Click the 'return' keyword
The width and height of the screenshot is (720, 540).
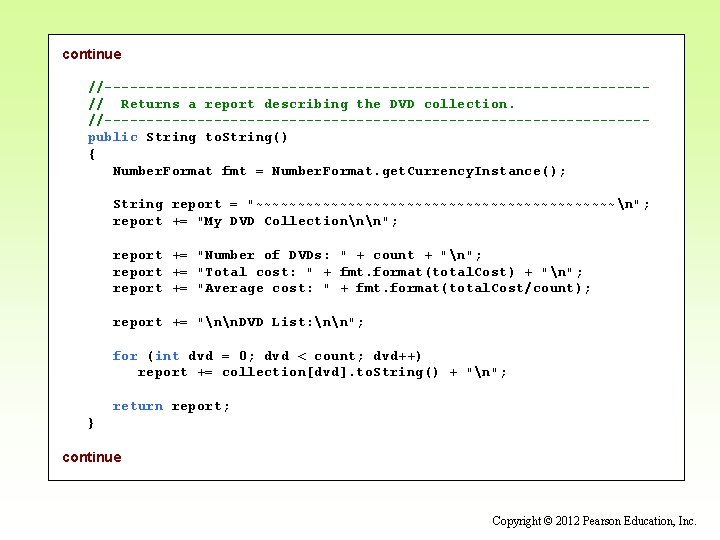point(138,406)
